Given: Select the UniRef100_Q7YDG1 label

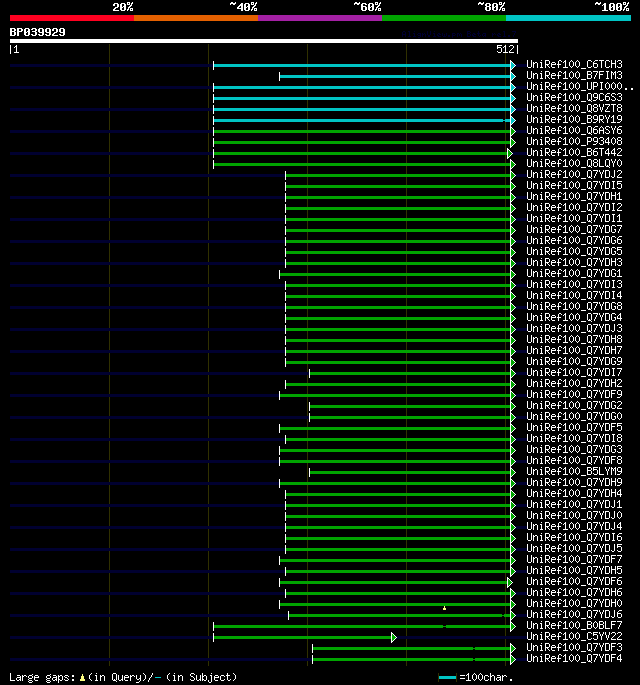Looking at the screenshot, I should (x=574, y=273).
